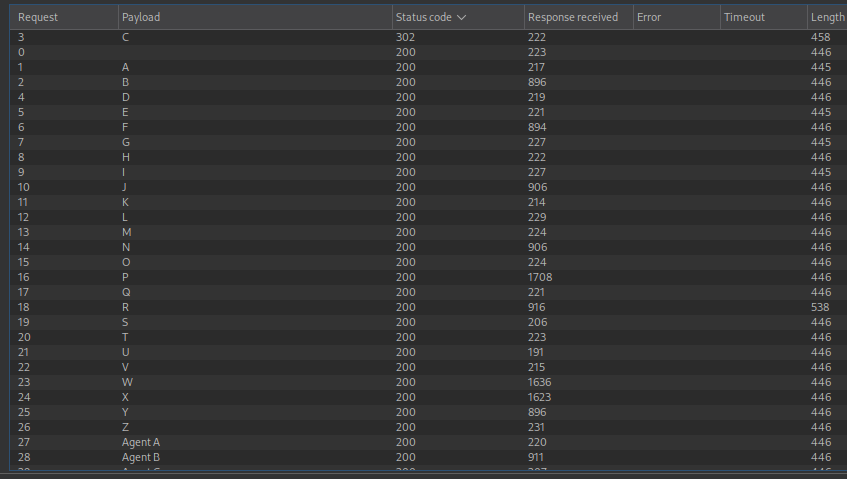Sort by the Length column header
847x479 pixels.
825,17
